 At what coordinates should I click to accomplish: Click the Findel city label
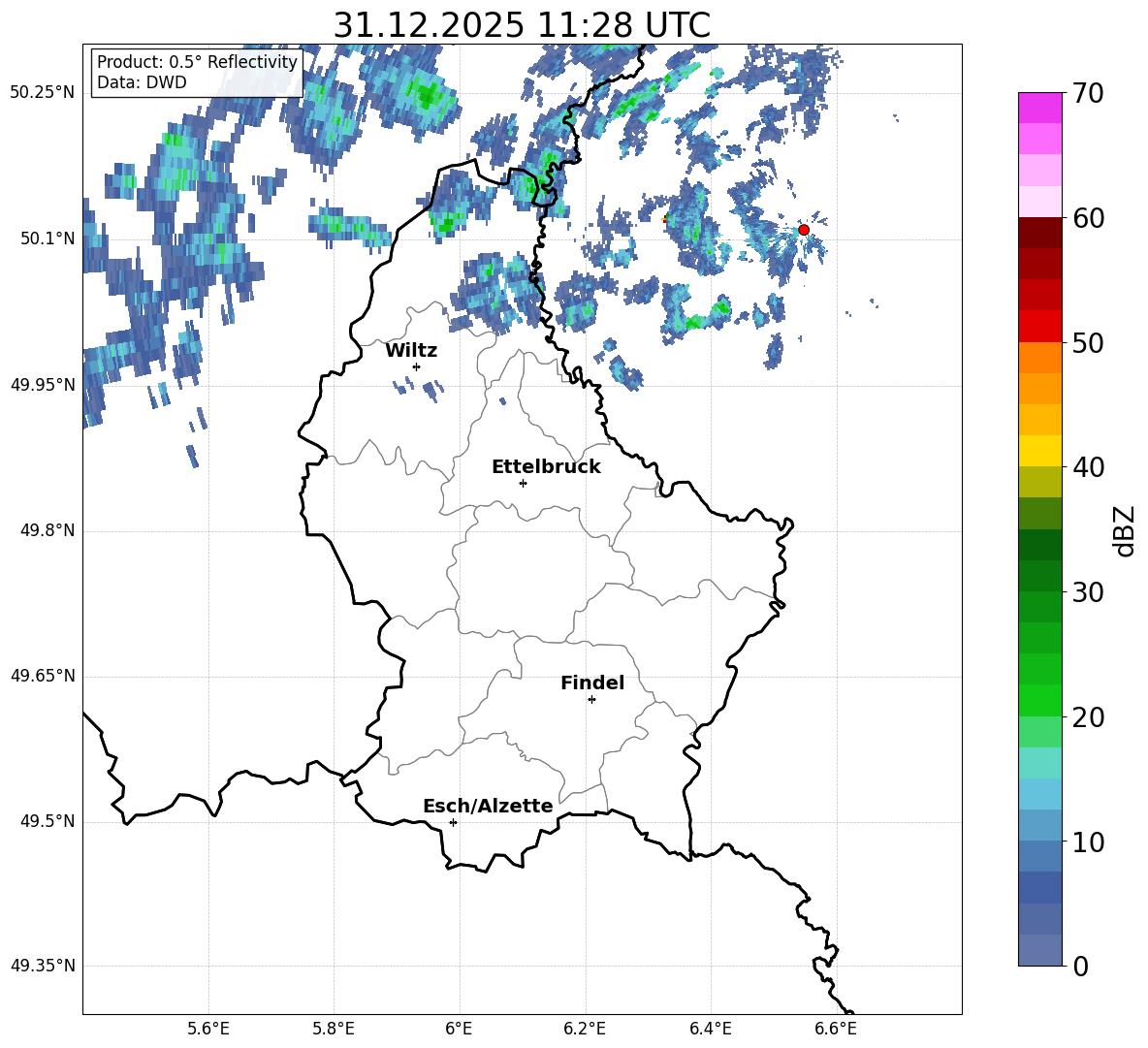[x=592, y=683]
